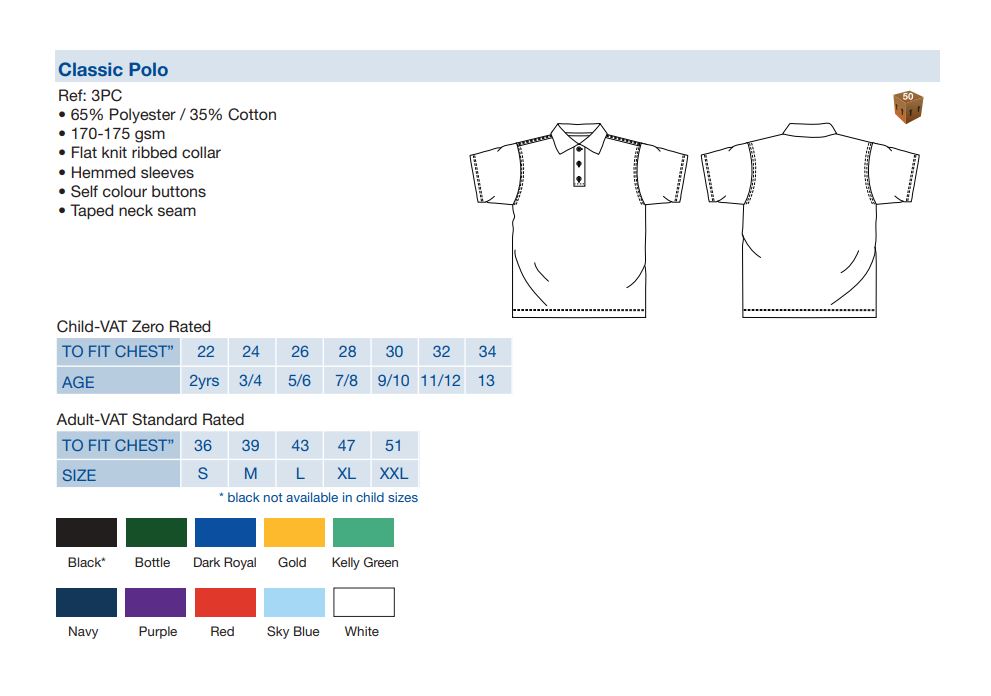Select the Black colour swatch
This screenshot has height=696, width=991.
(86, 532)
